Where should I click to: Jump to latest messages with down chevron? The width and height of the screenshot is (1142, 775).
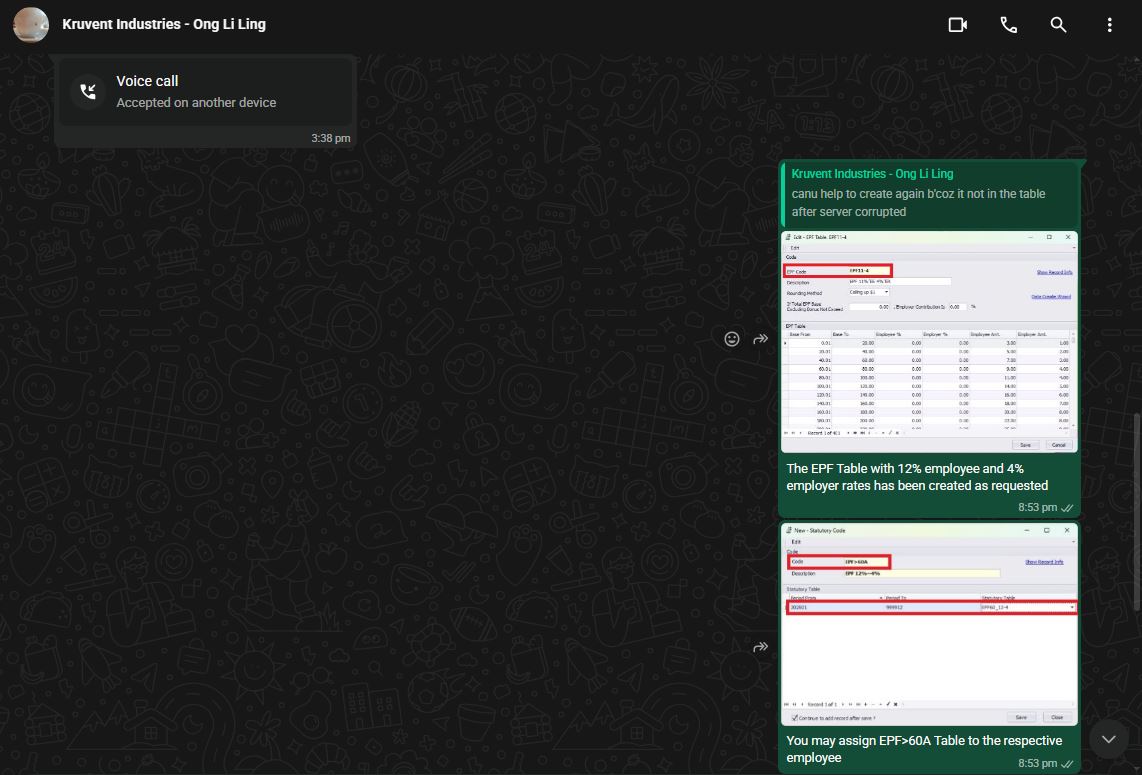pos(1108,739)
